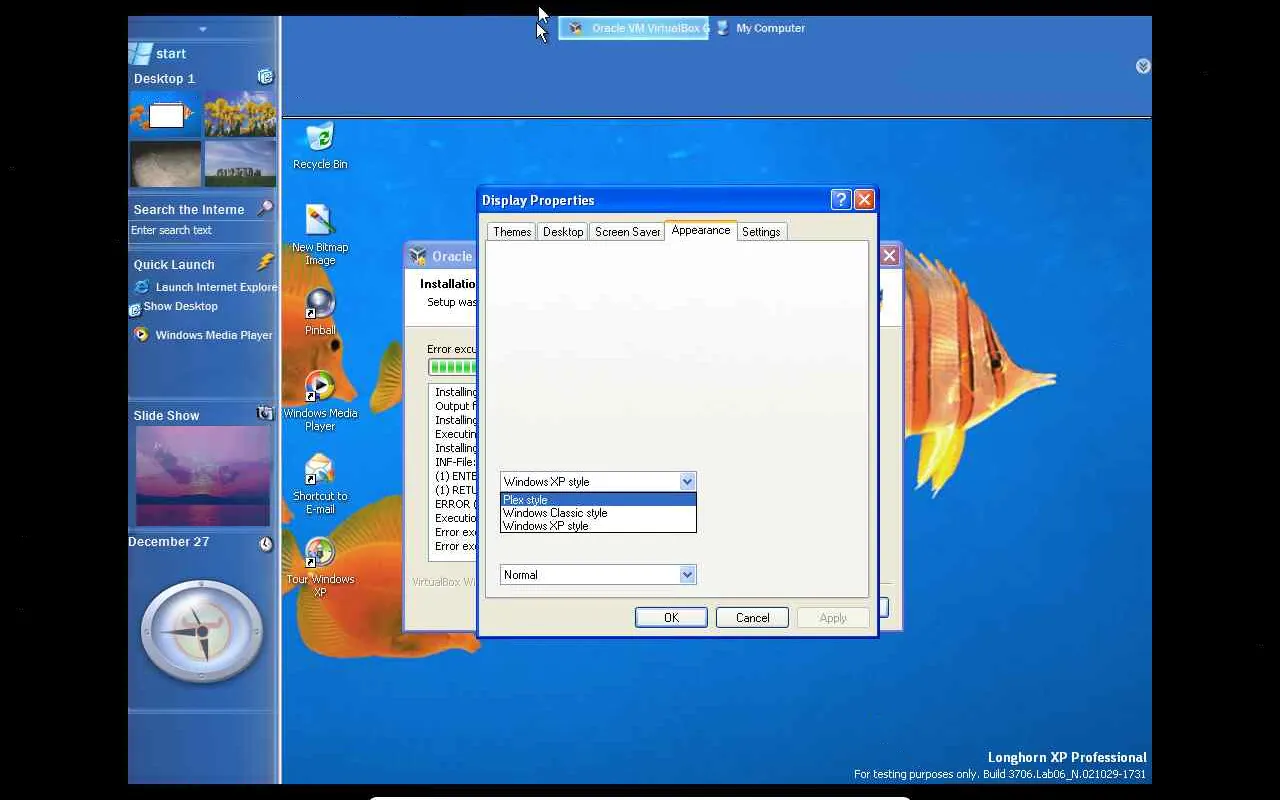
Task: Open the Recycle Bin desktop icon
Action: [x=320, y=145]
